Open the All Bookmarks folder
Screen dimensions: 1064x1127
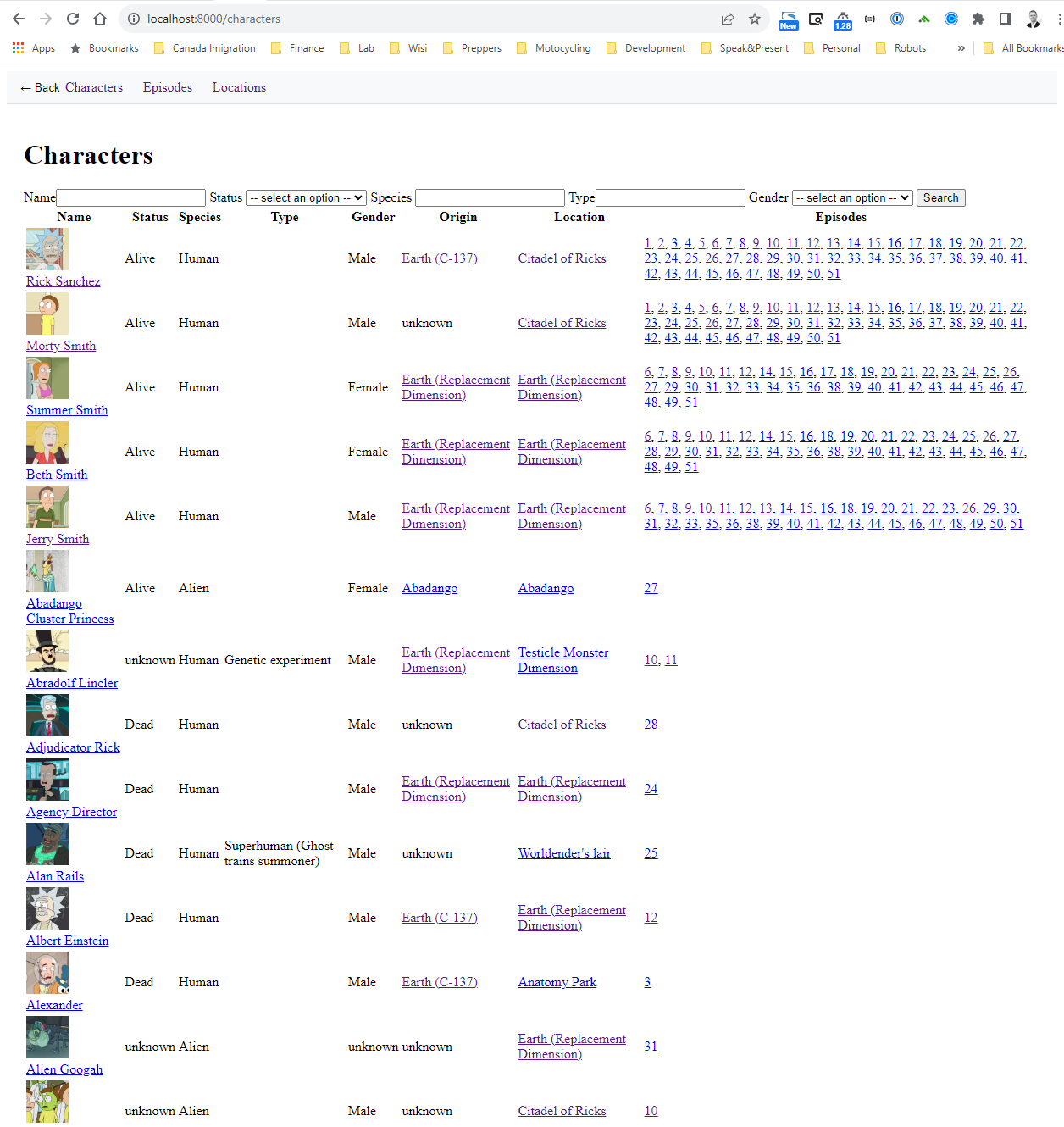[x=1022, y=48]
